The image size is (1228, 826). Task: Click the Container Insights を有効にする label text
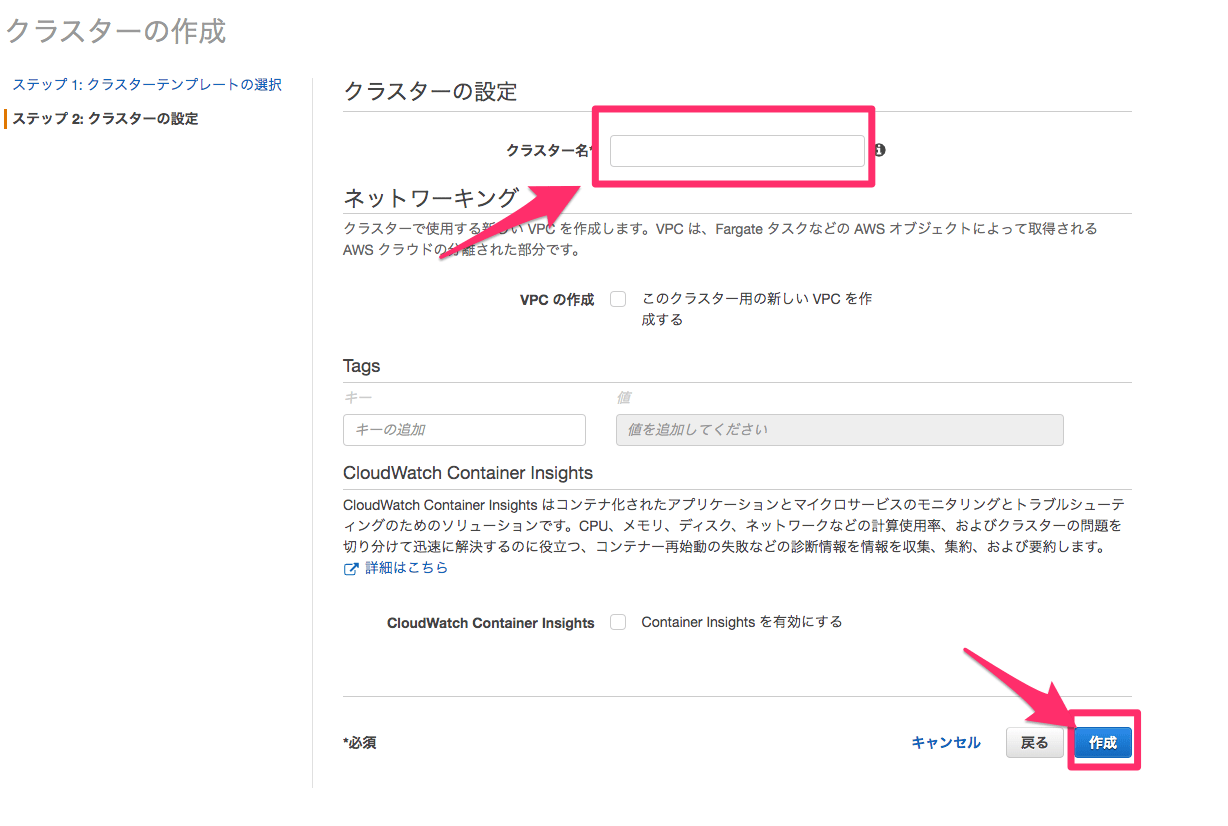741,622
